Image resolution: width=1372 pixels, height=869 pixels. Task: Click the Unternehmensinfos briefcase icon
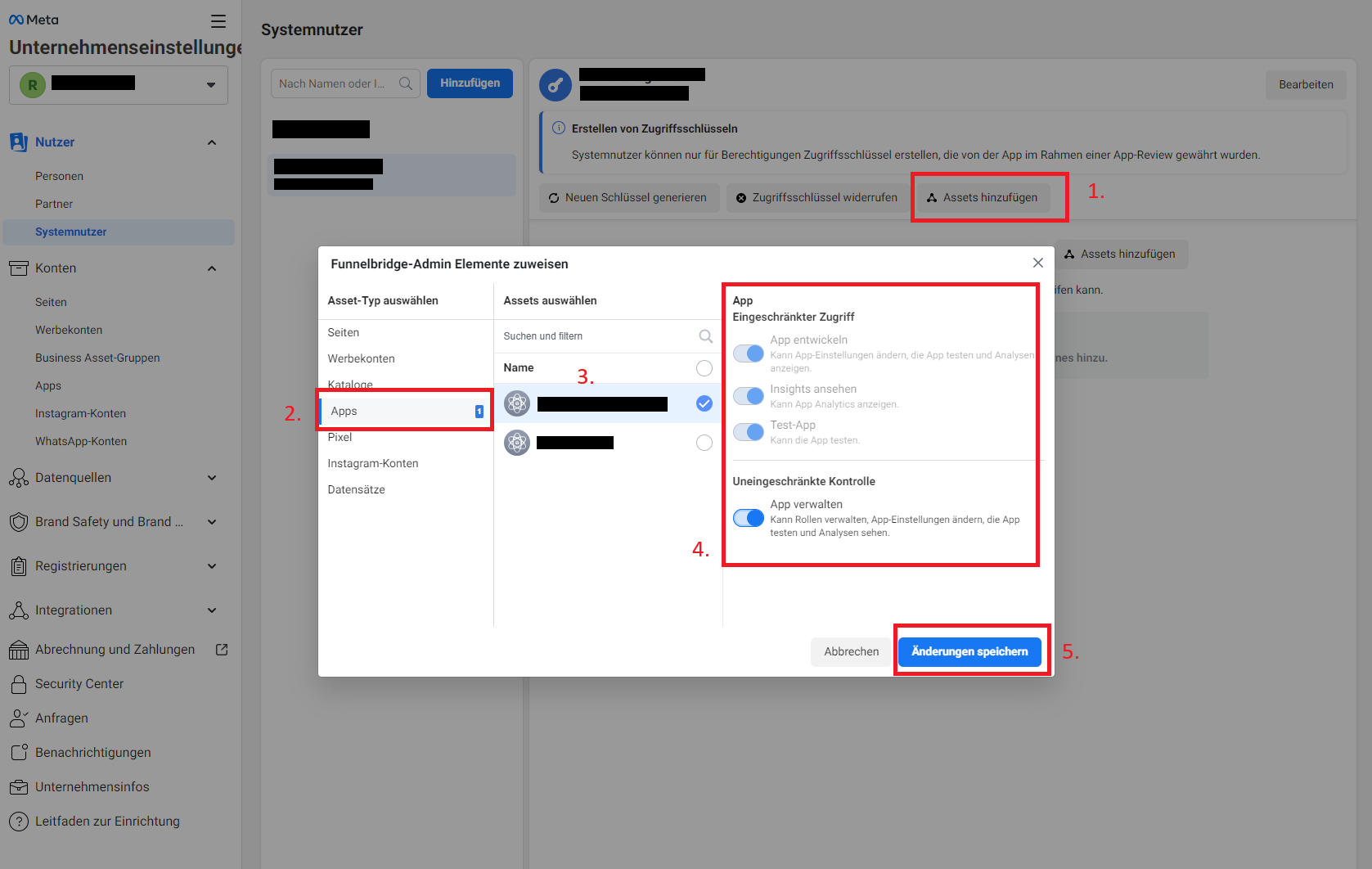pyautogui.click(x=19, y=787)
